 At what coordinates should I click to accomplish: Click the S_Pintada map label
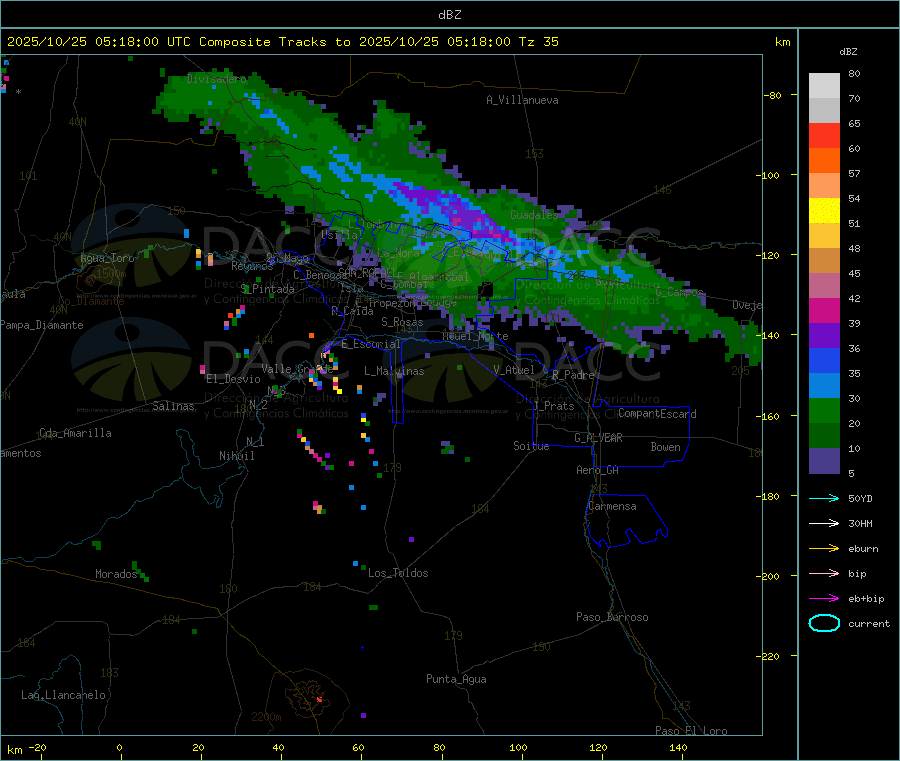pyautogui.click(x=267, y=289)
